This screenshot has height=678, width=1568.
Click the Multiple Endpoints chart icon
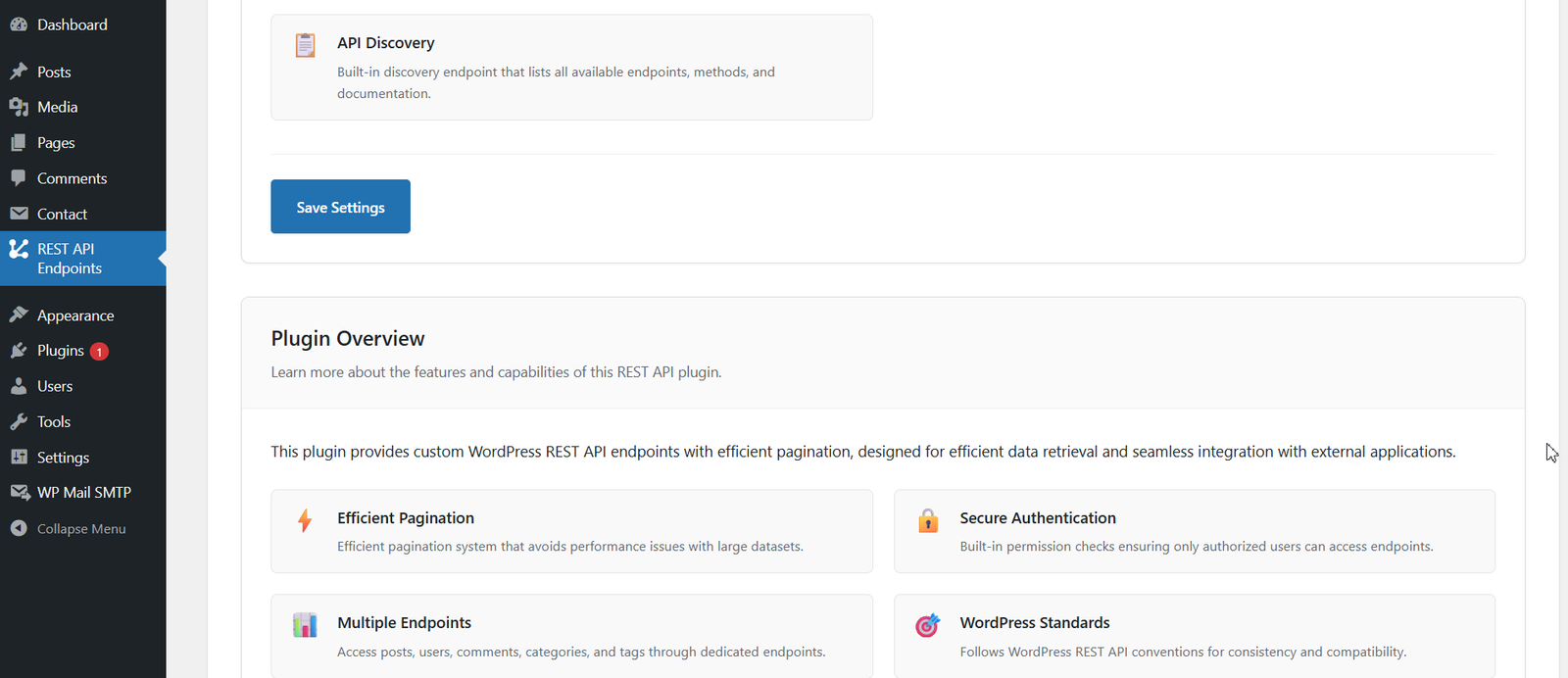(305, 625)
